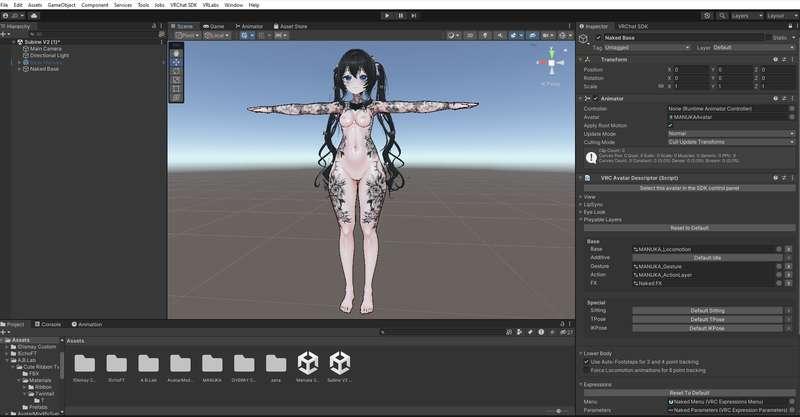The image size is (800, 417).
Task: Select the View (hand) tool in Scene
Action: click(x=176, y=53)
